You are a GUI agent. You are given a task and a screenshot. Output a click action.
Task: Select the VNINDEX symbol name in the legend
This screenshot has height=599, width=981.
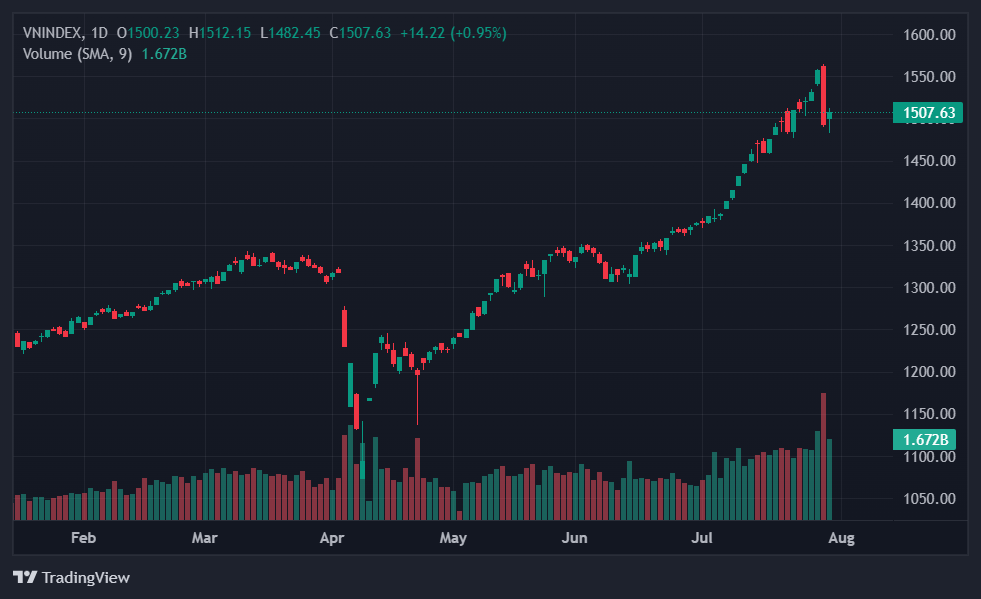[52, 33]
